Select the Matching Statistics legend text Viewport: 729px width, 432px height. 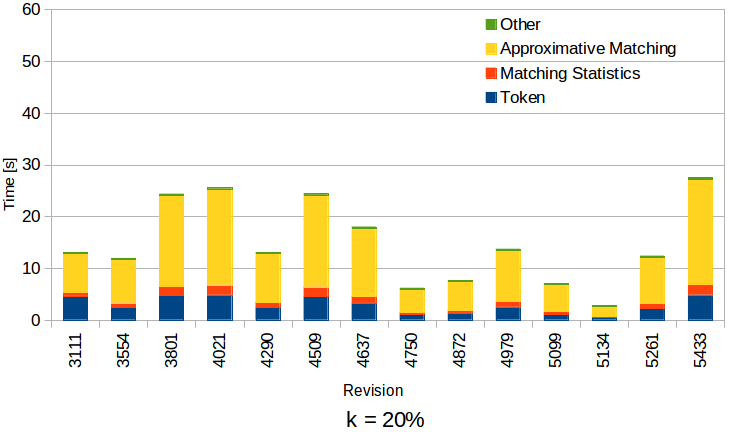(x=569, y=73)
